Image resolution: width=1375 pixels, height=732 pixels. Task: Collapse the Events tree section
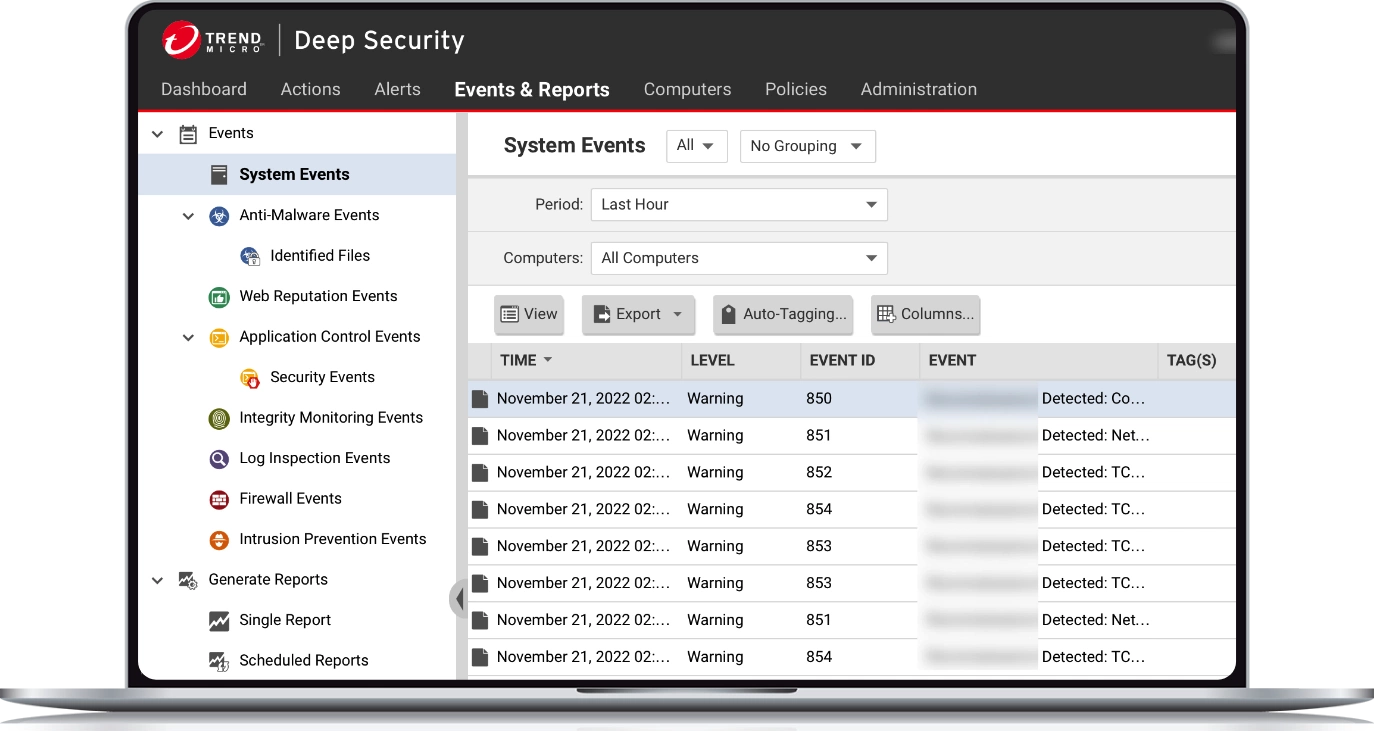(157, 134)
